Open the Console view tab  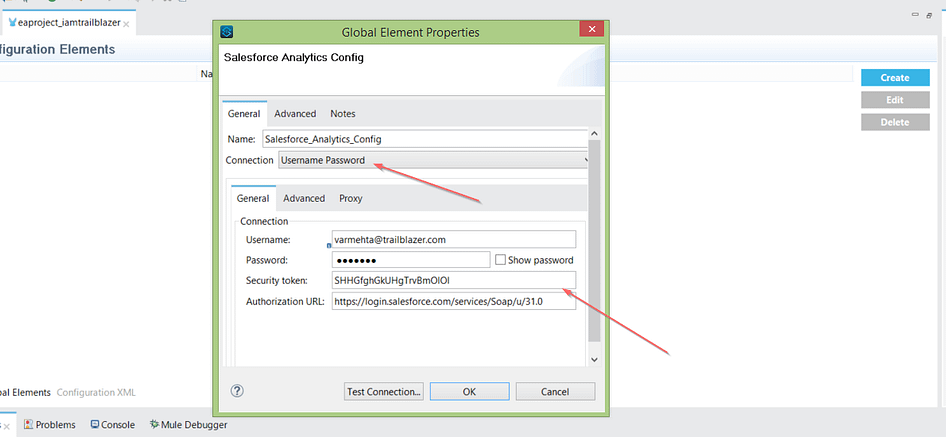click(113, 425)
